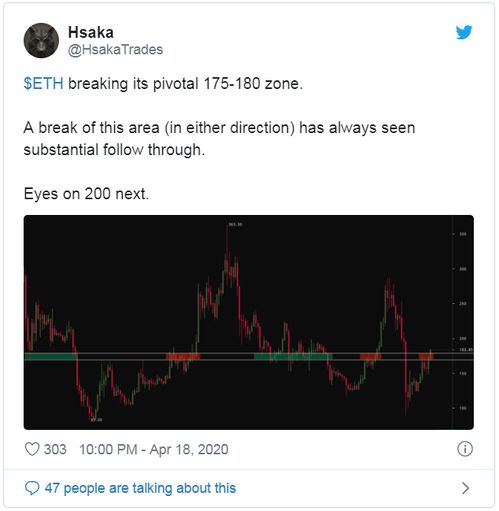Screen dimensions: 499x511
Task: Enlarge the ETH price chart image
Action: (x=249, y=322)
